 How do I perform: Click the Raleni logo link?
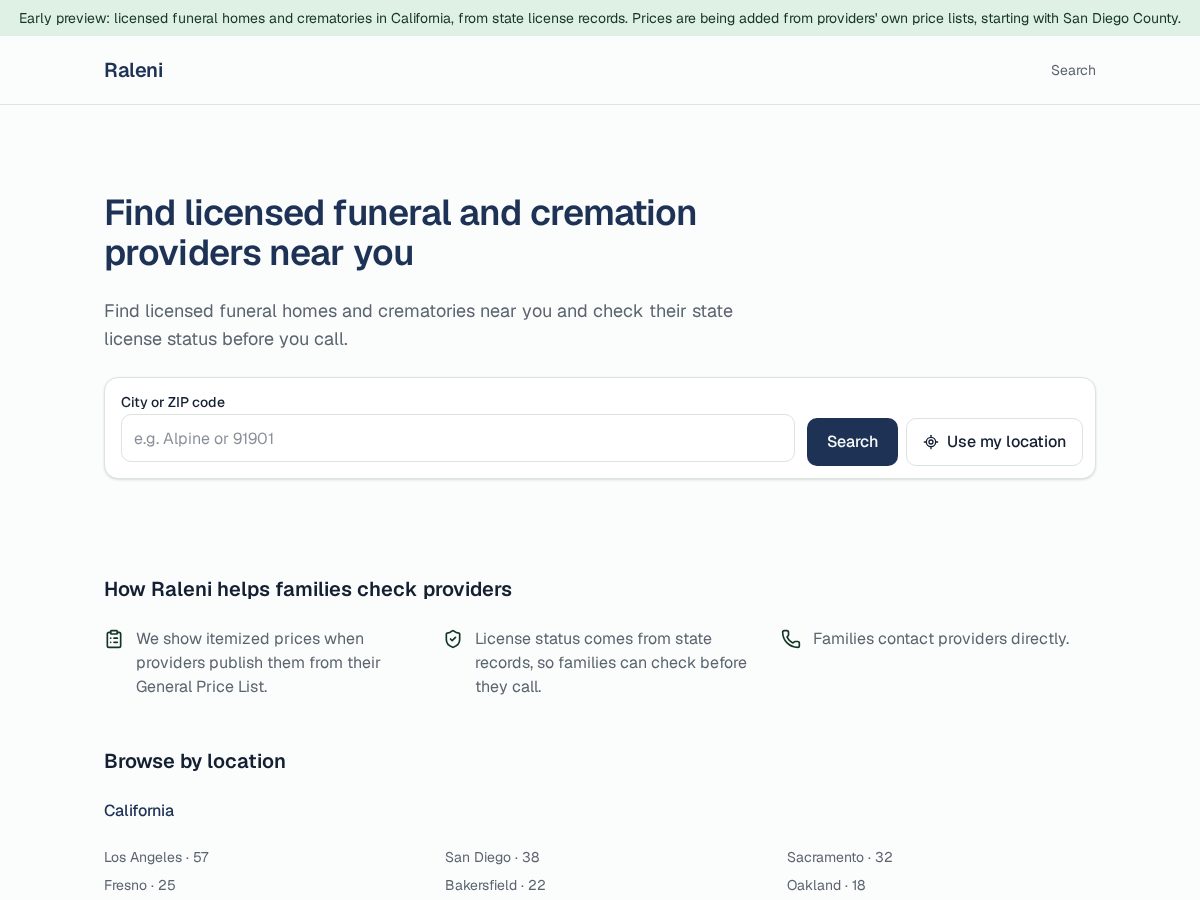(x=133, y=70)
